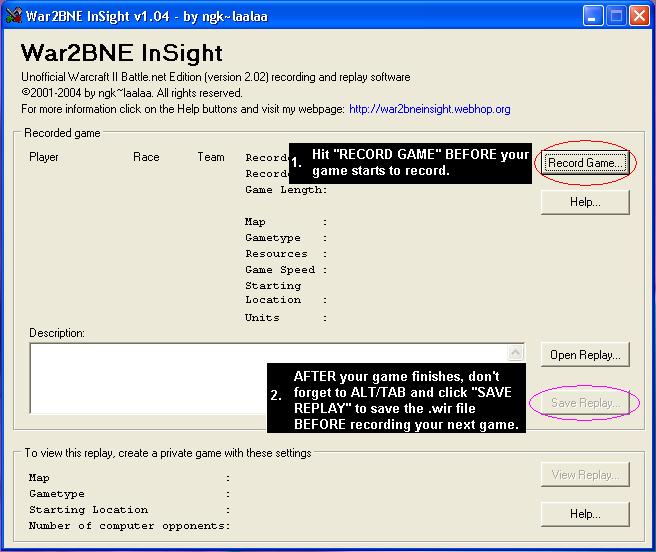656x552 pixels.
Task: Click the View Replay button
Action: pyautogui.click(x=585, y=475)
